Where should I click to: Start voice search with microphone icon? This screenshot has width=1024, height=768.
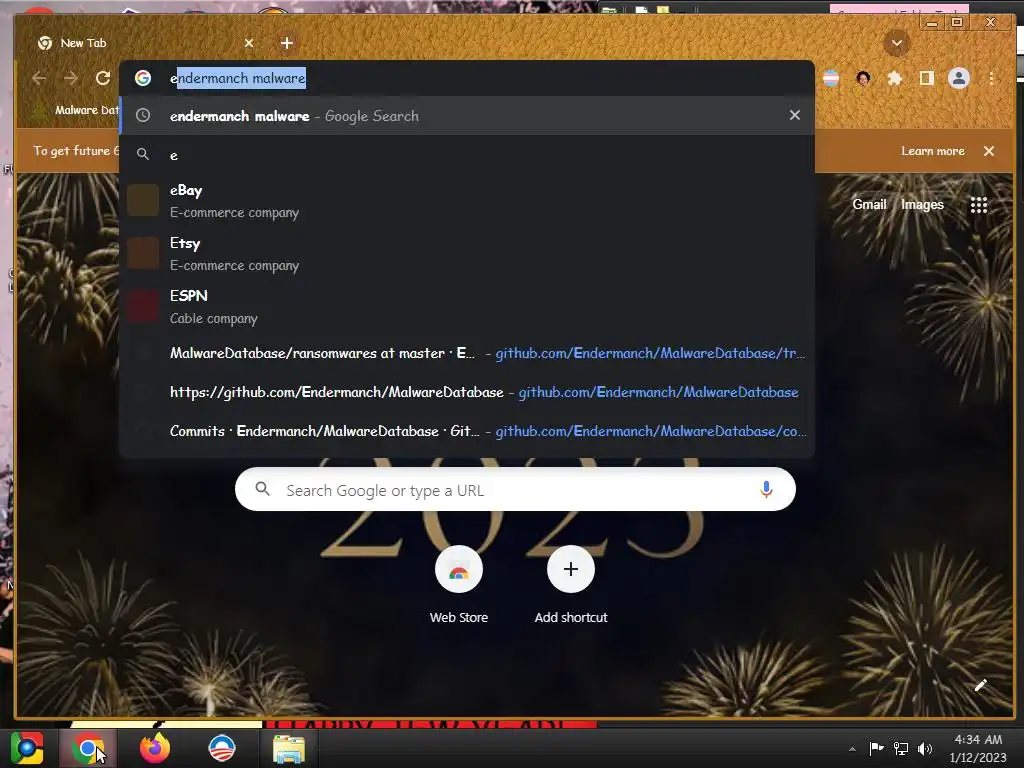click(767, 489)
